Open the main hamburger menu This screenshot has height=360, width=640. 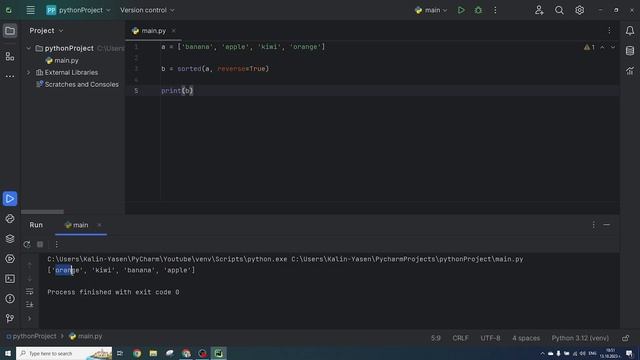(31, 10)
